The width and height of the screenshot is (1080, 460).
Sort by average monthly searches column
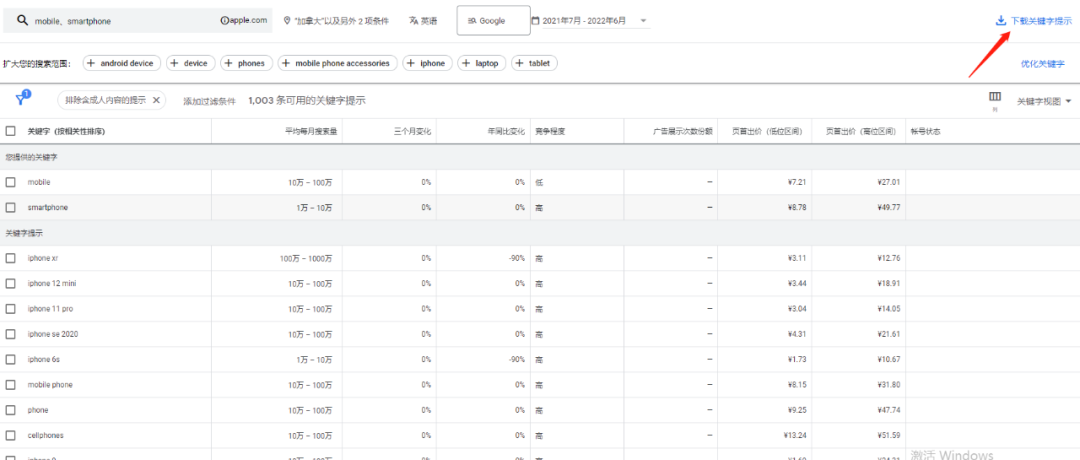[x=311, y=131]
